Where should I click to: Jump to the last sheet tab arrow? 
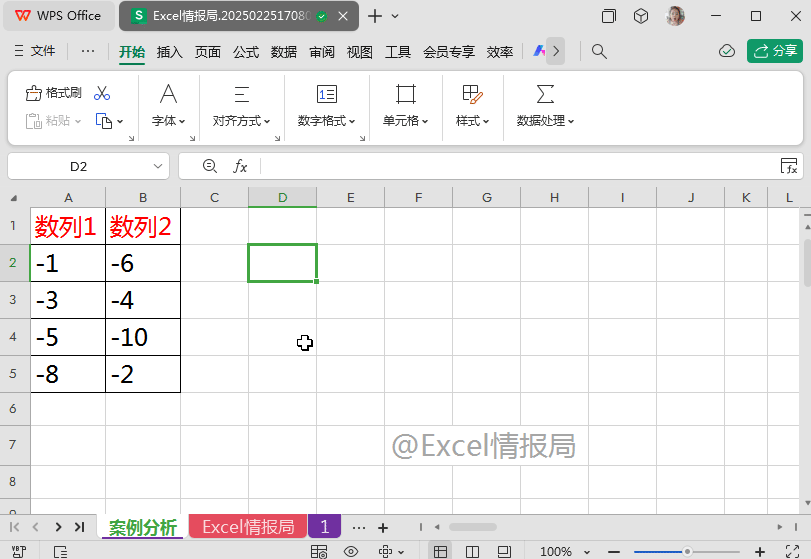[79, 527]
